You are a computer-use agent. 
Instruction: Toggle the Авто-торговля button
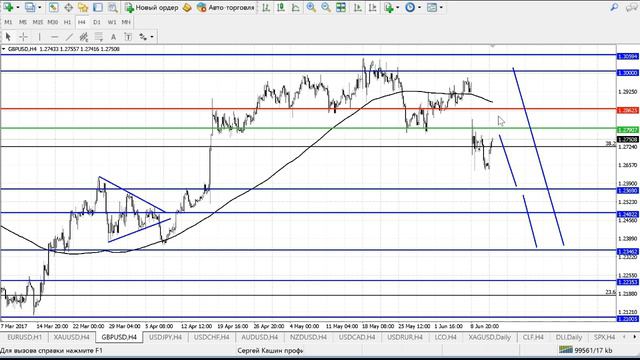(x=226, y=7)
